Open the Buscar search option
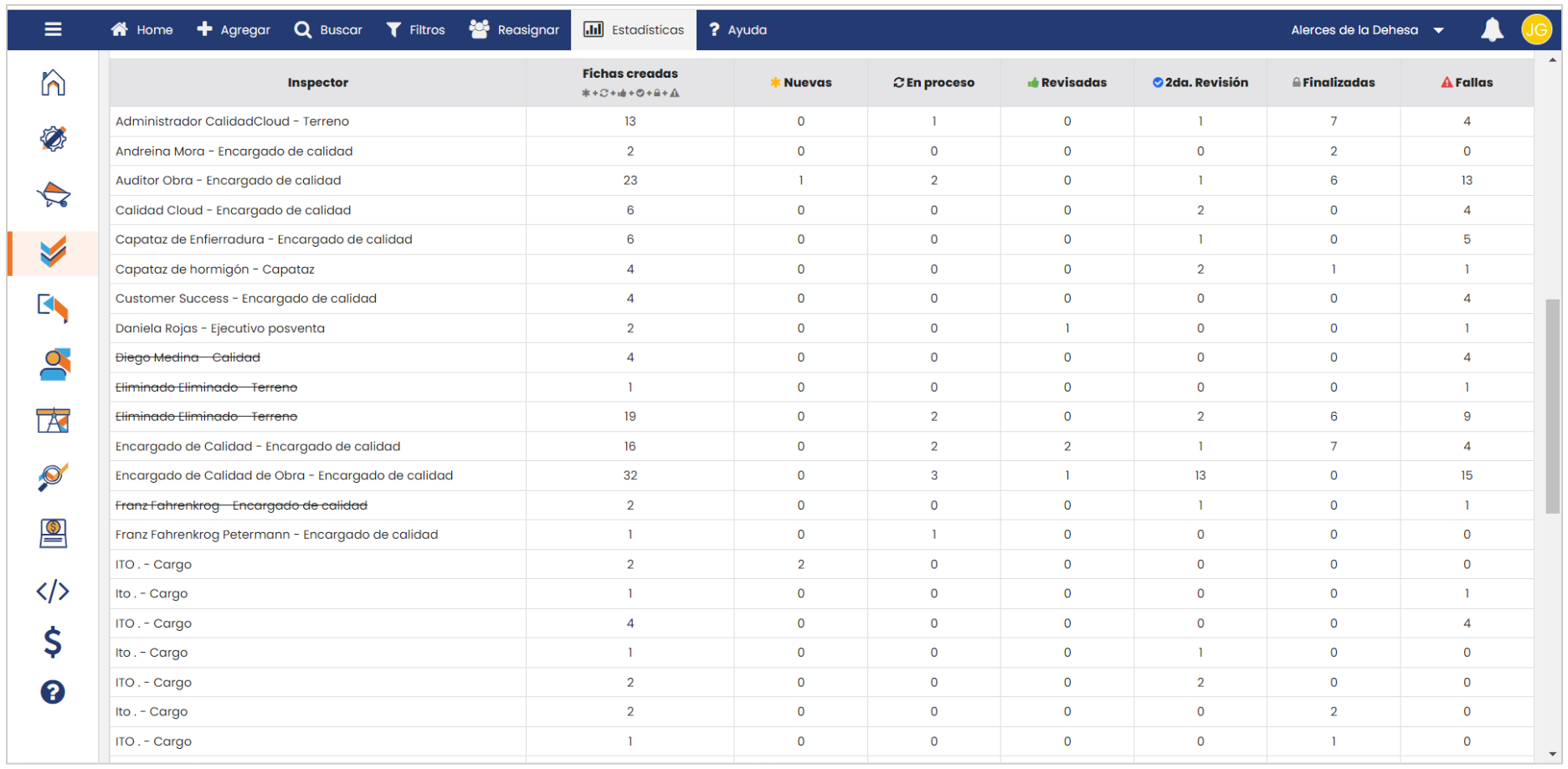 click(x=328, y=30)
